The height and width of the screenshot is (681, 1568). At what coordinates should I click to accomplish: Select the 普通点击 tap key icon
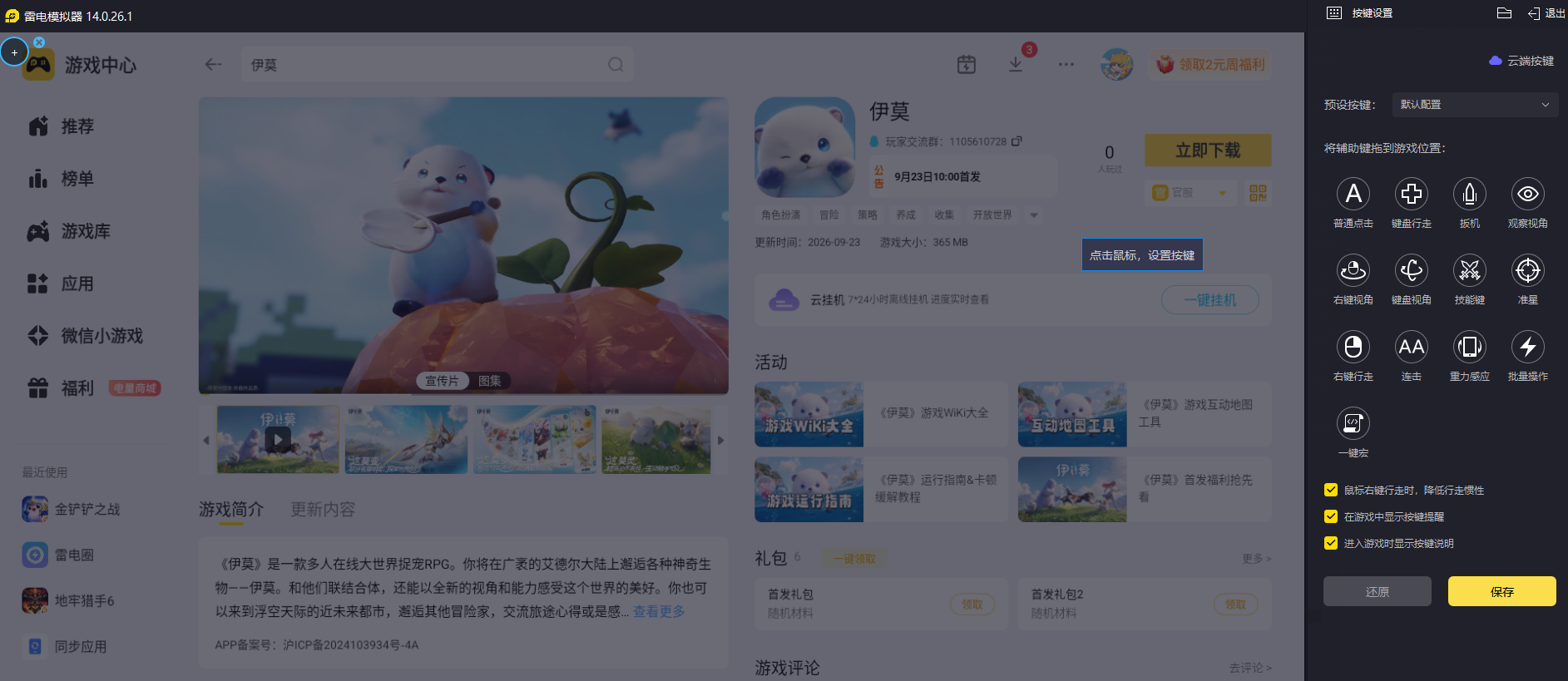click(1353, 194)
